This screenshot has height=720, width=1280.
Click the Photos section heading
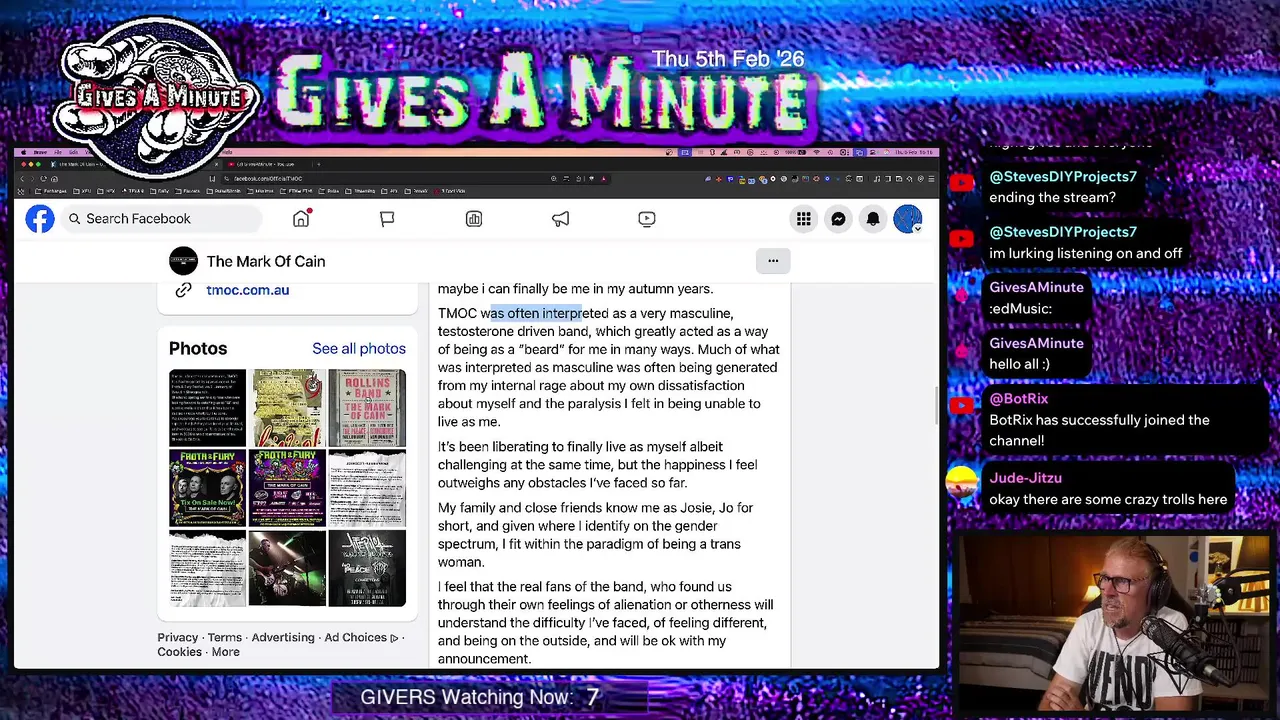[198, 348]
